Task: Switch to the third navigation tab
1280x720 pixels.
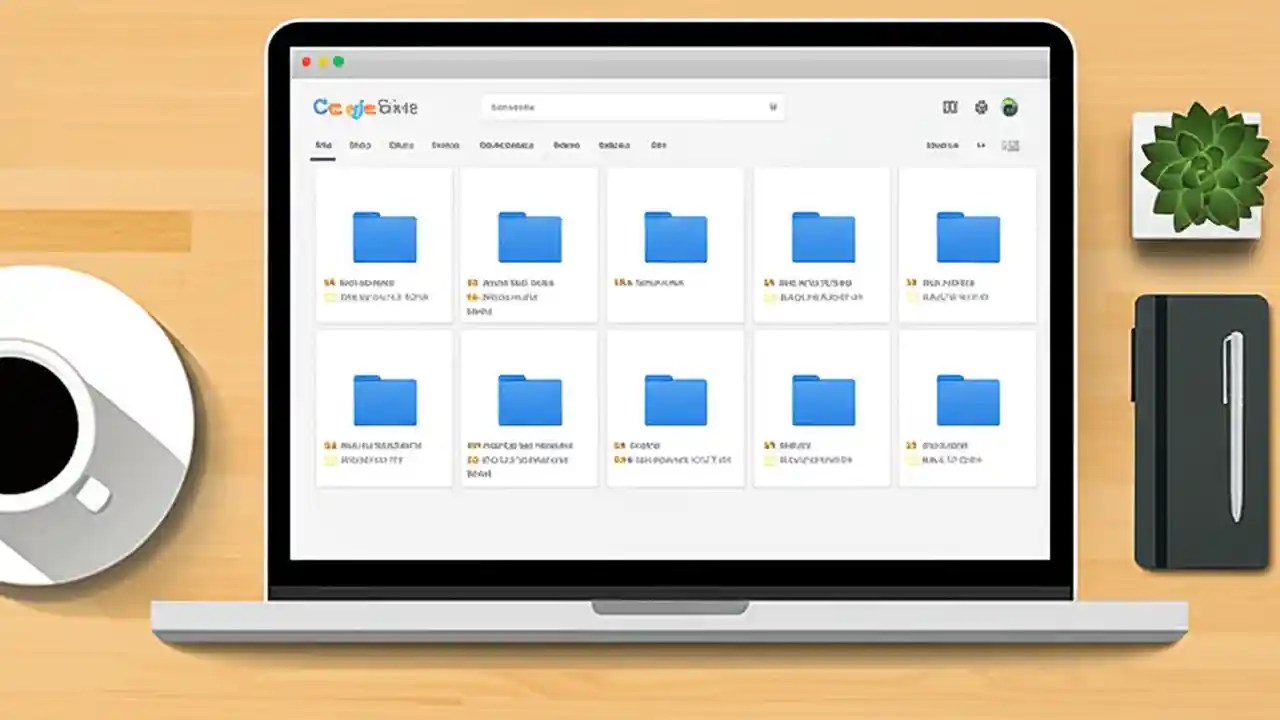Action: point(400,145)
